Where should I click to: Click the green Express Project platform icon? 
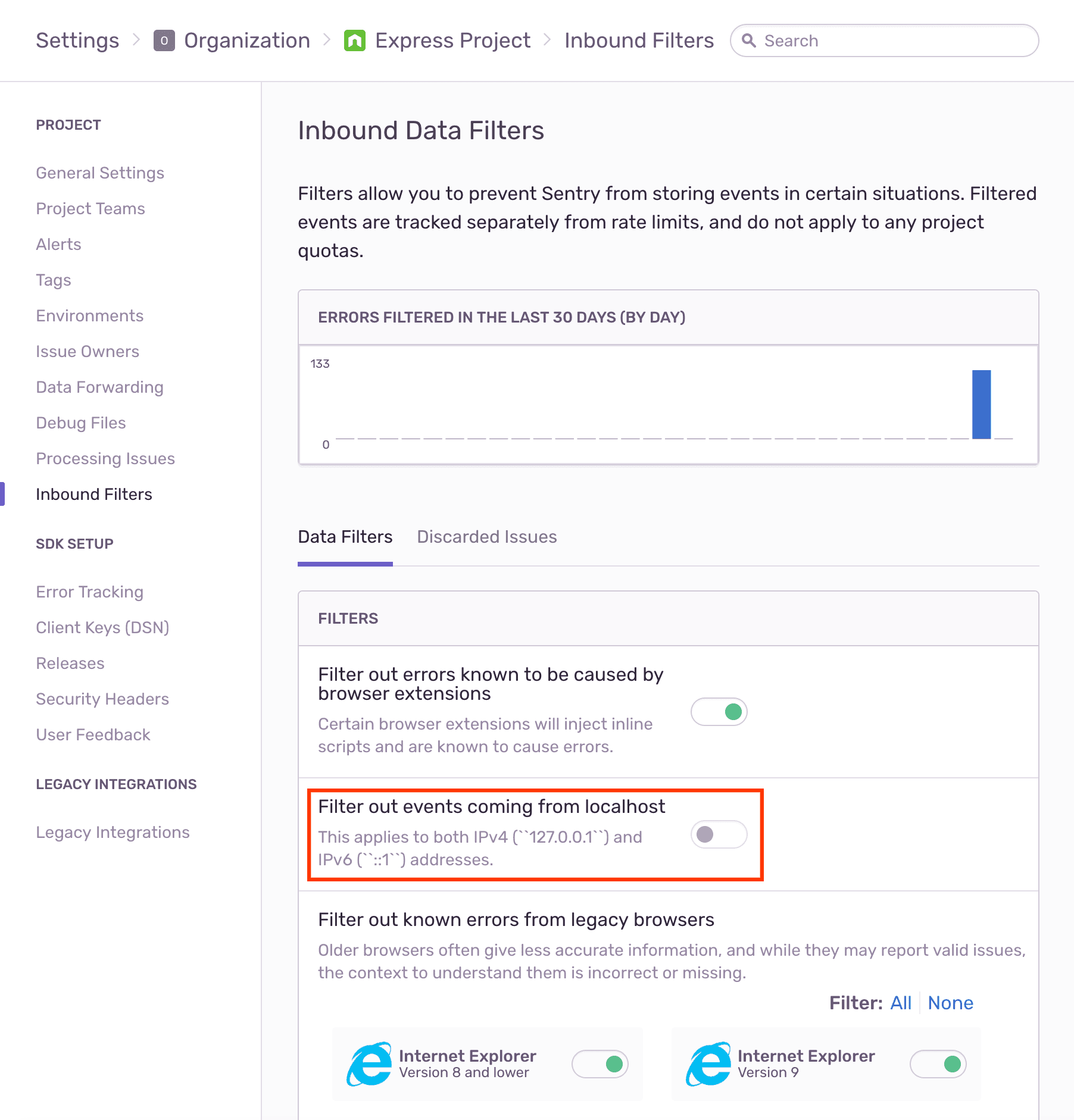point(355,40)
